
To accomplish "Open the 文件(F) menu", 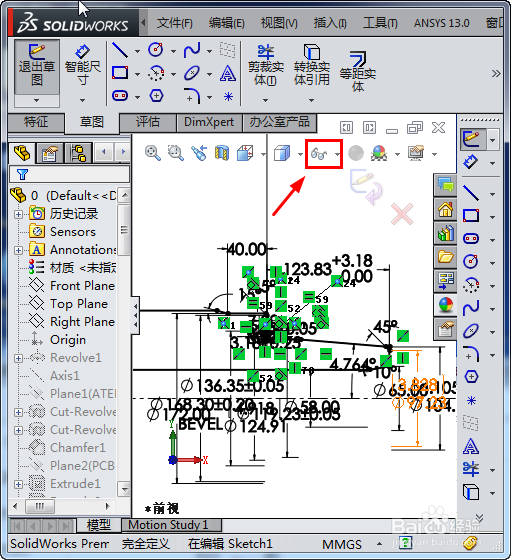I will [x=175, y=23].
